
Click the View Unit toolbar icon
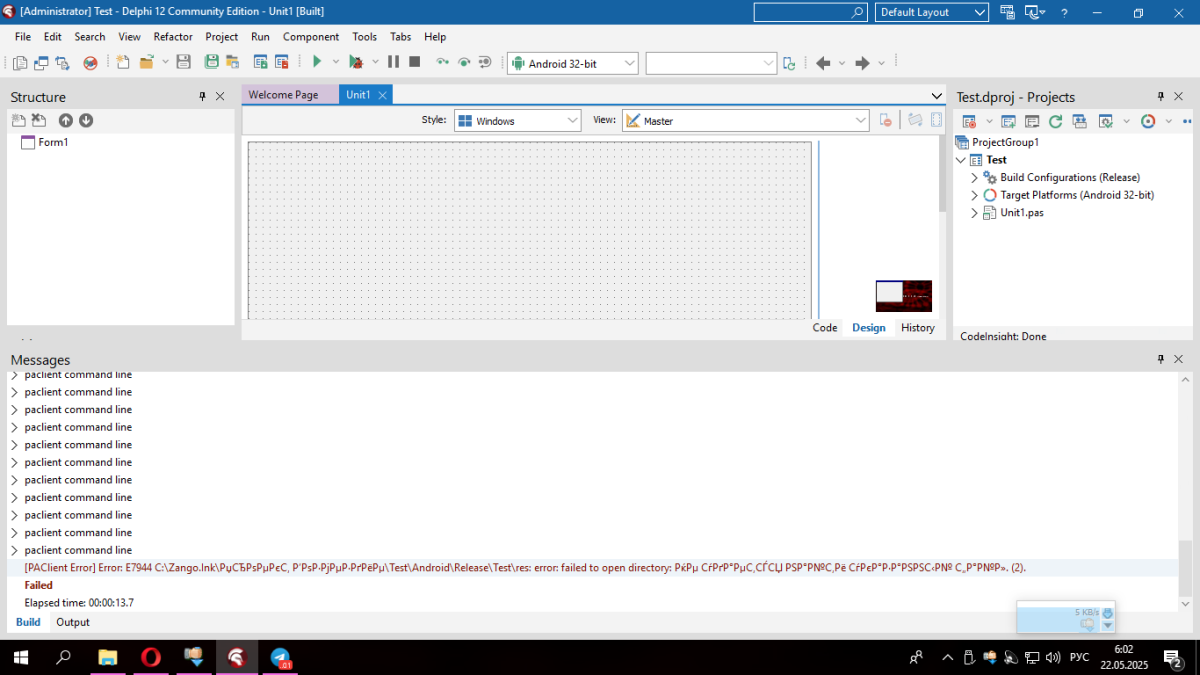click(x=20, y=63)
